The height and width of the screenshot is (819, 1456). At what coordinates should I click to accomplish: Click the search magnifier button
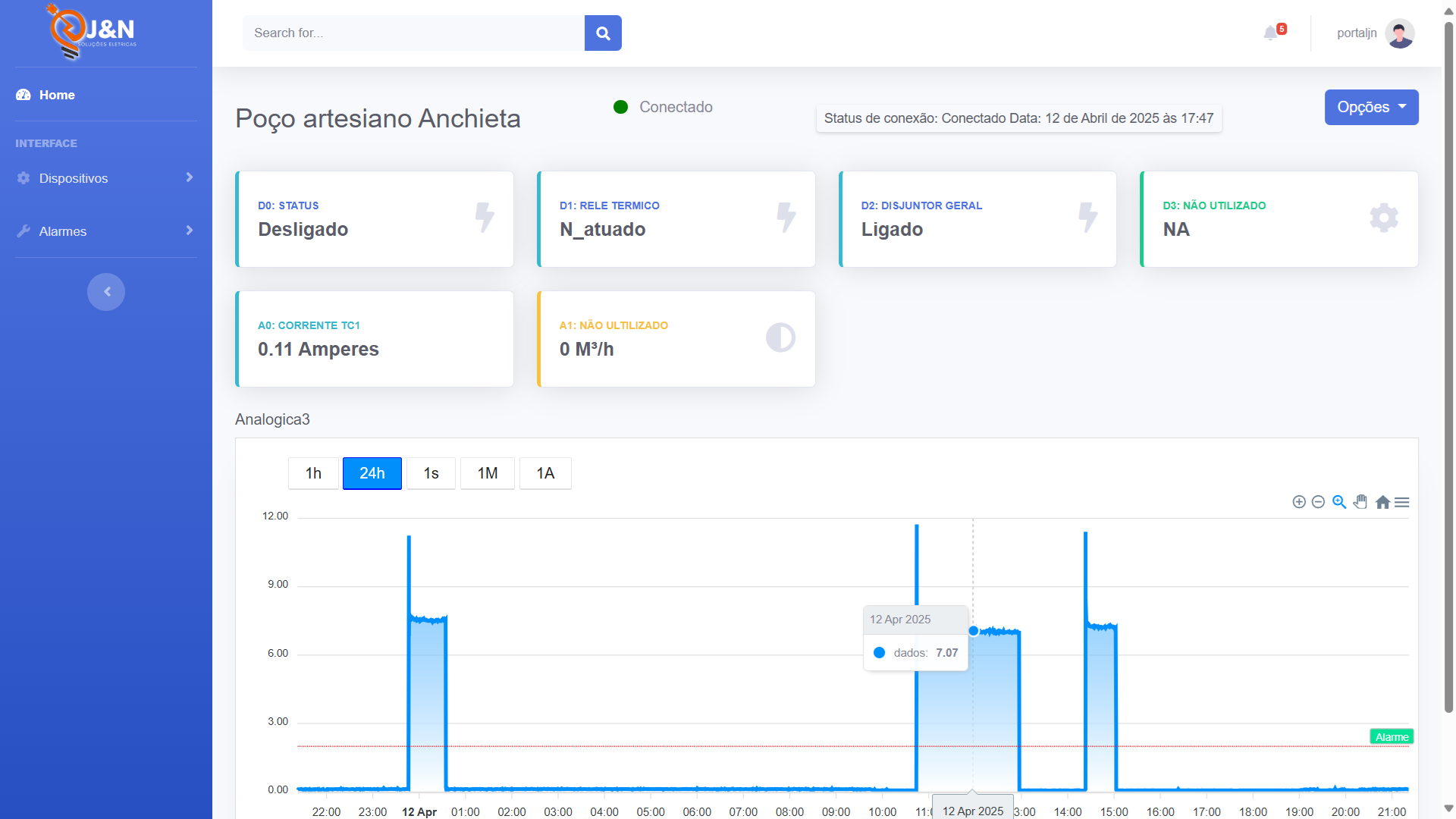[x=603, y=33]
